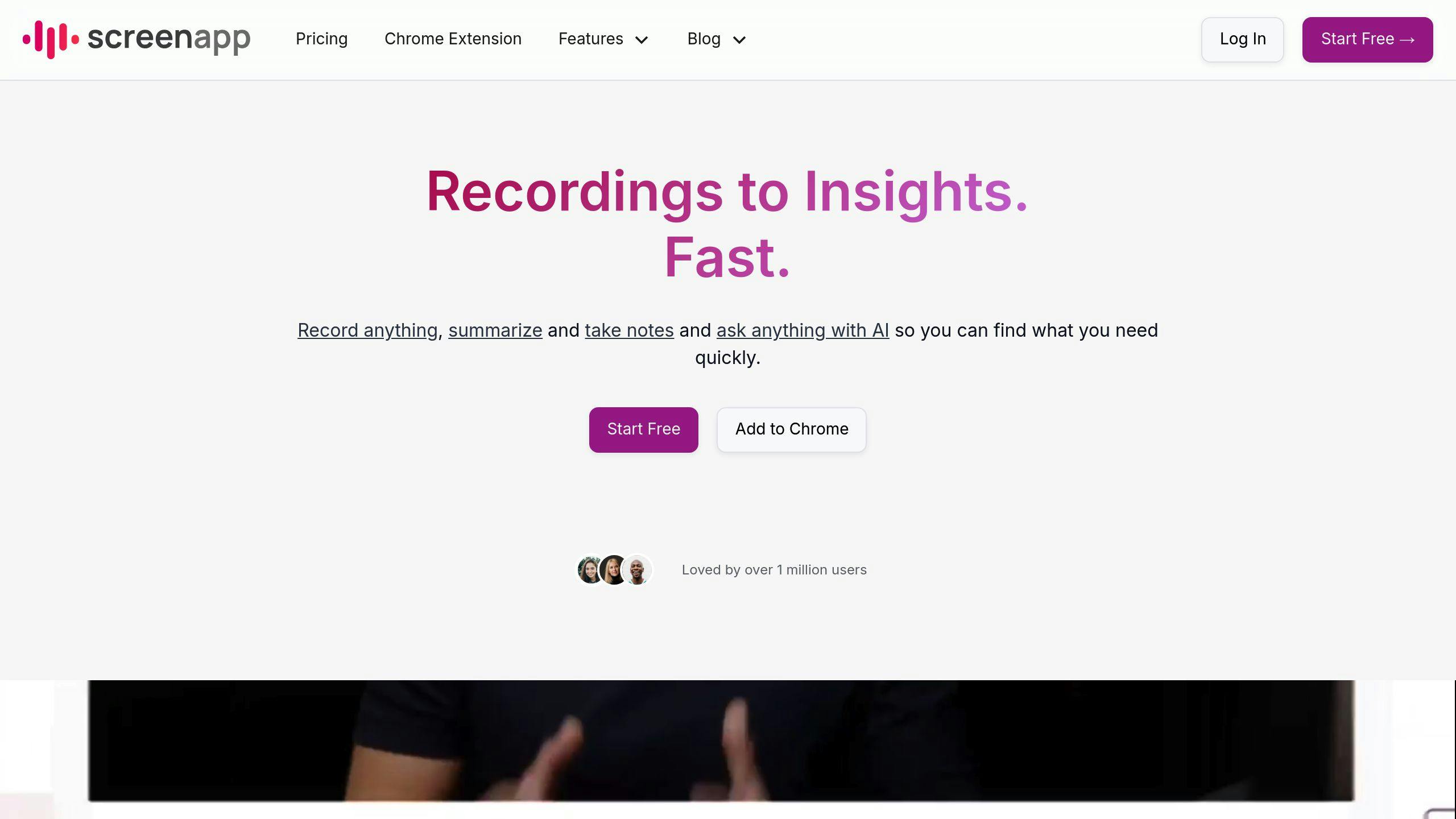Click the pink bar chart icon

[x=46, y=39]
